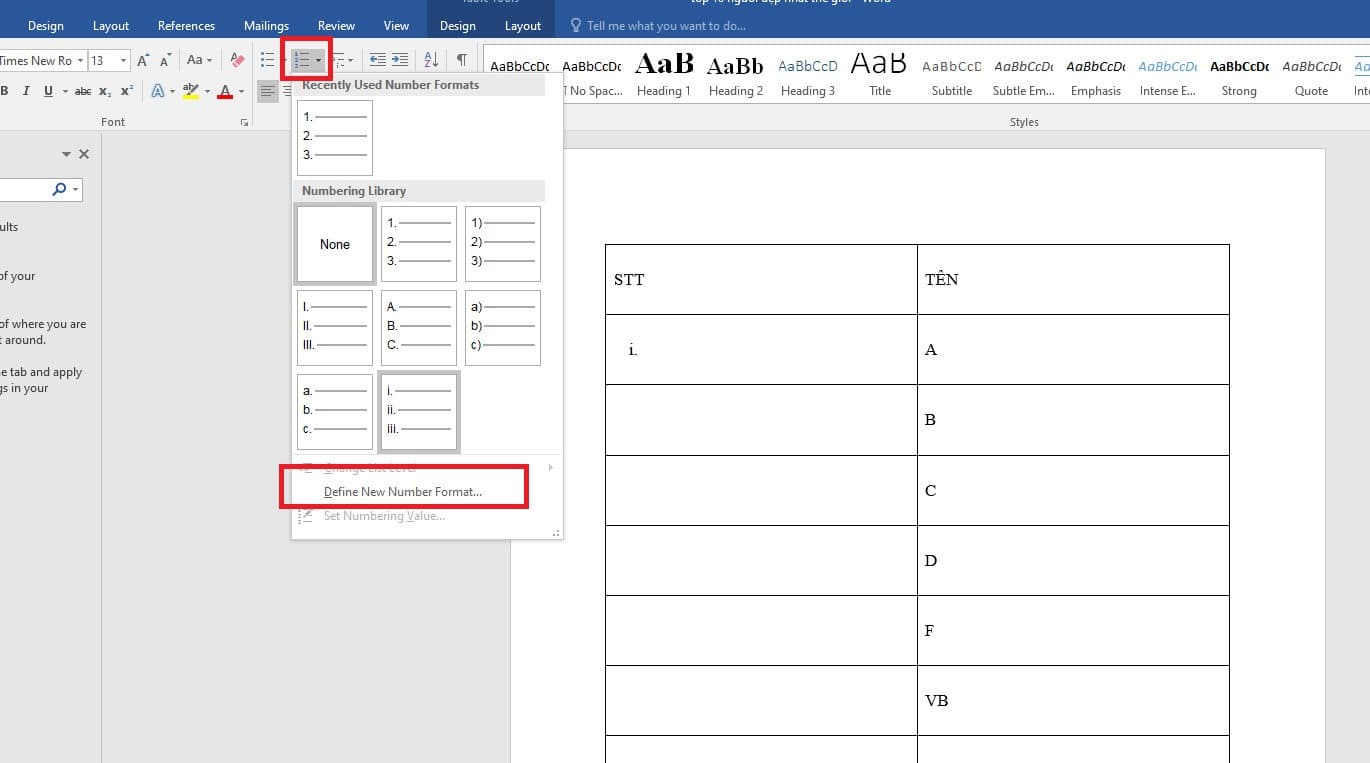This screenshot has width=1370, height=763.
Task: Open the font size 13 dropdown
Action: pos(124,60)
